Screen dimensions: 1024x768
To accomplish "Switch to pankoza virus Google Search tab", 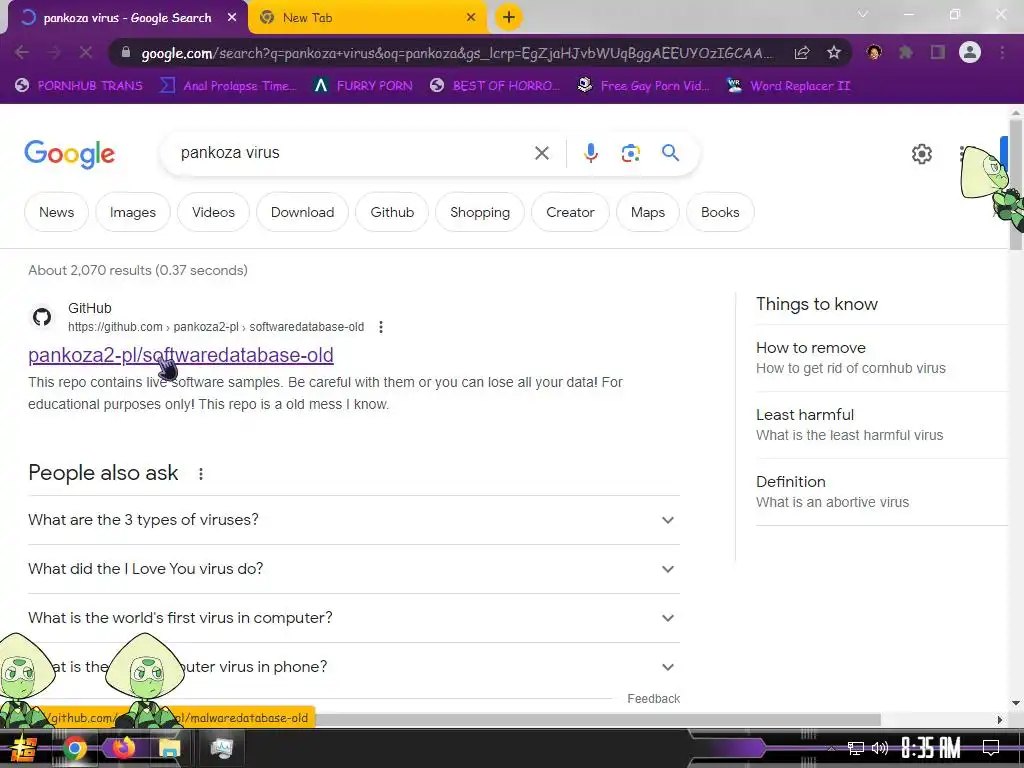I will click(127, 18).
